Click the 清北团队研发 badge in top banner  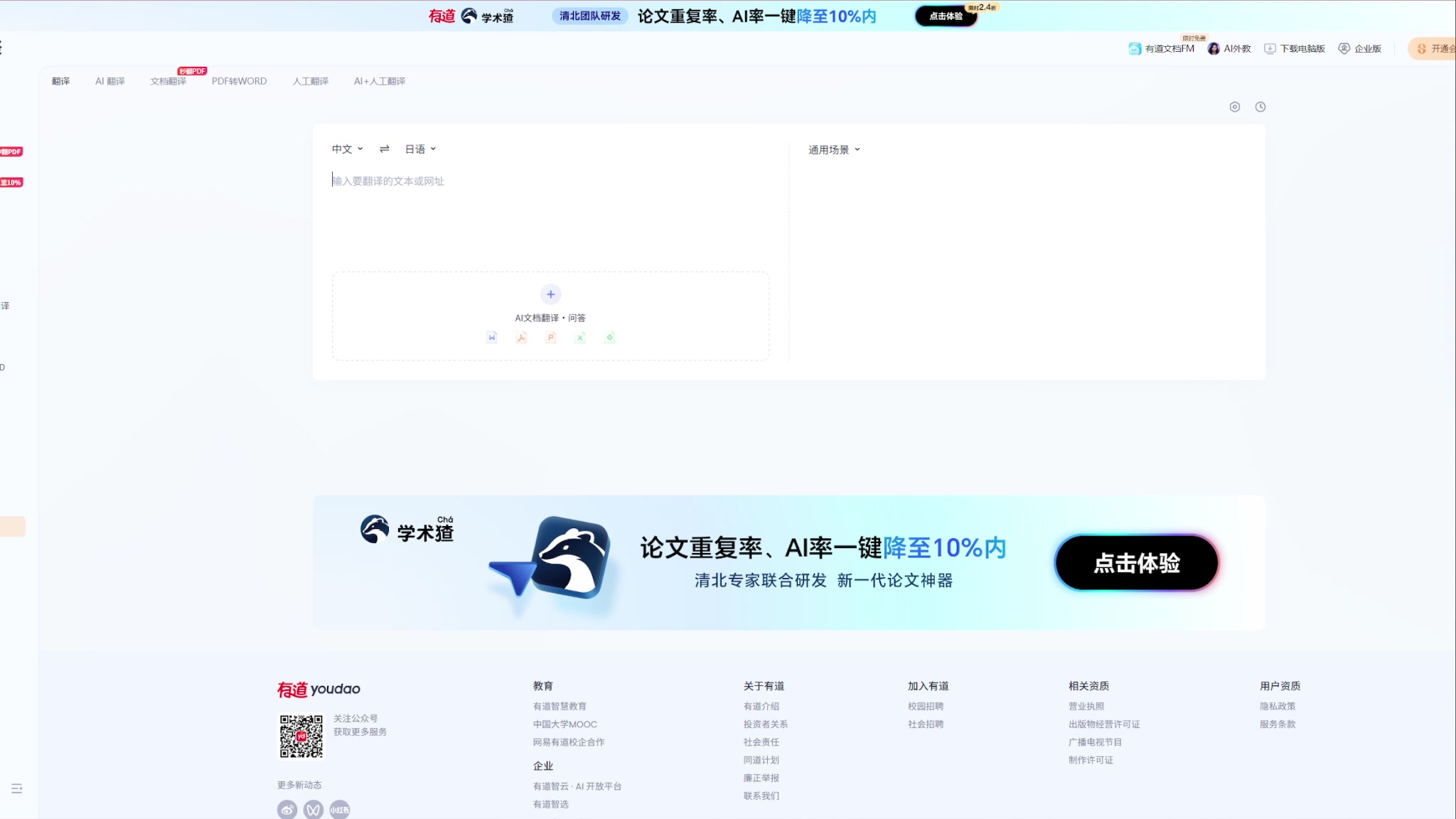click(590, 16)
